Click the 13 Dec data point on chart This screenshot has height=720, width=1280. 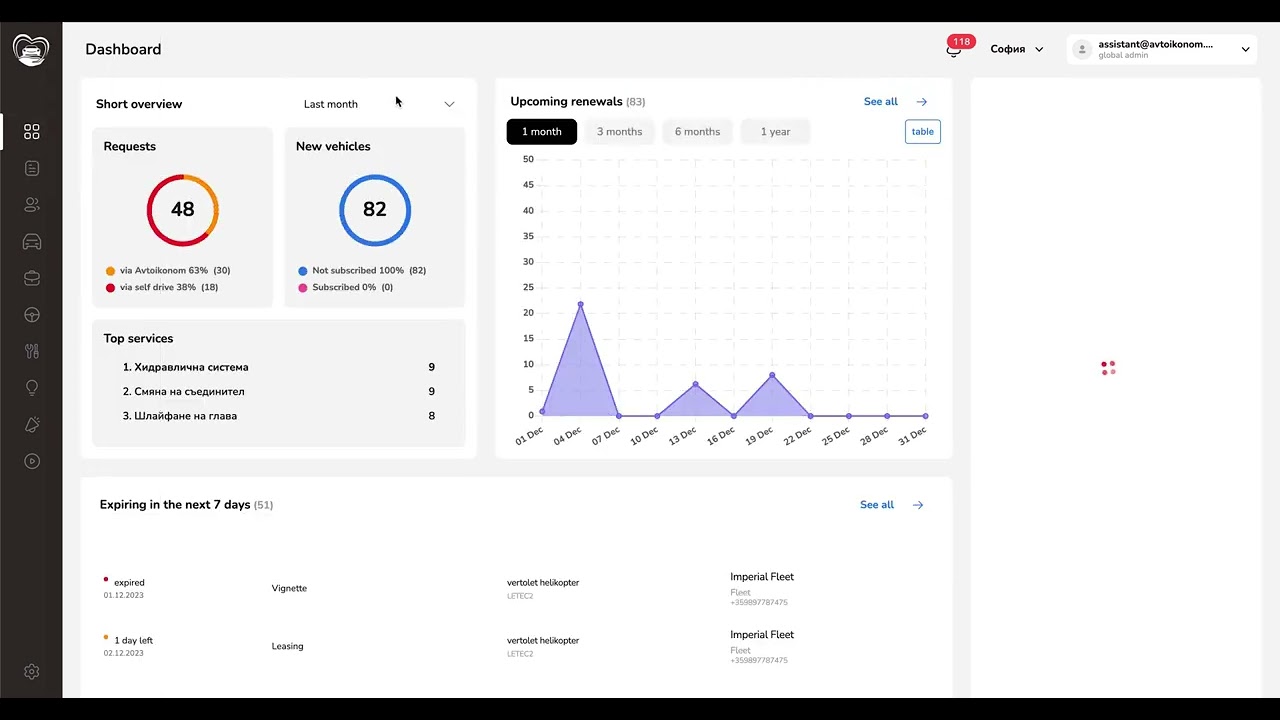[696, 384]
